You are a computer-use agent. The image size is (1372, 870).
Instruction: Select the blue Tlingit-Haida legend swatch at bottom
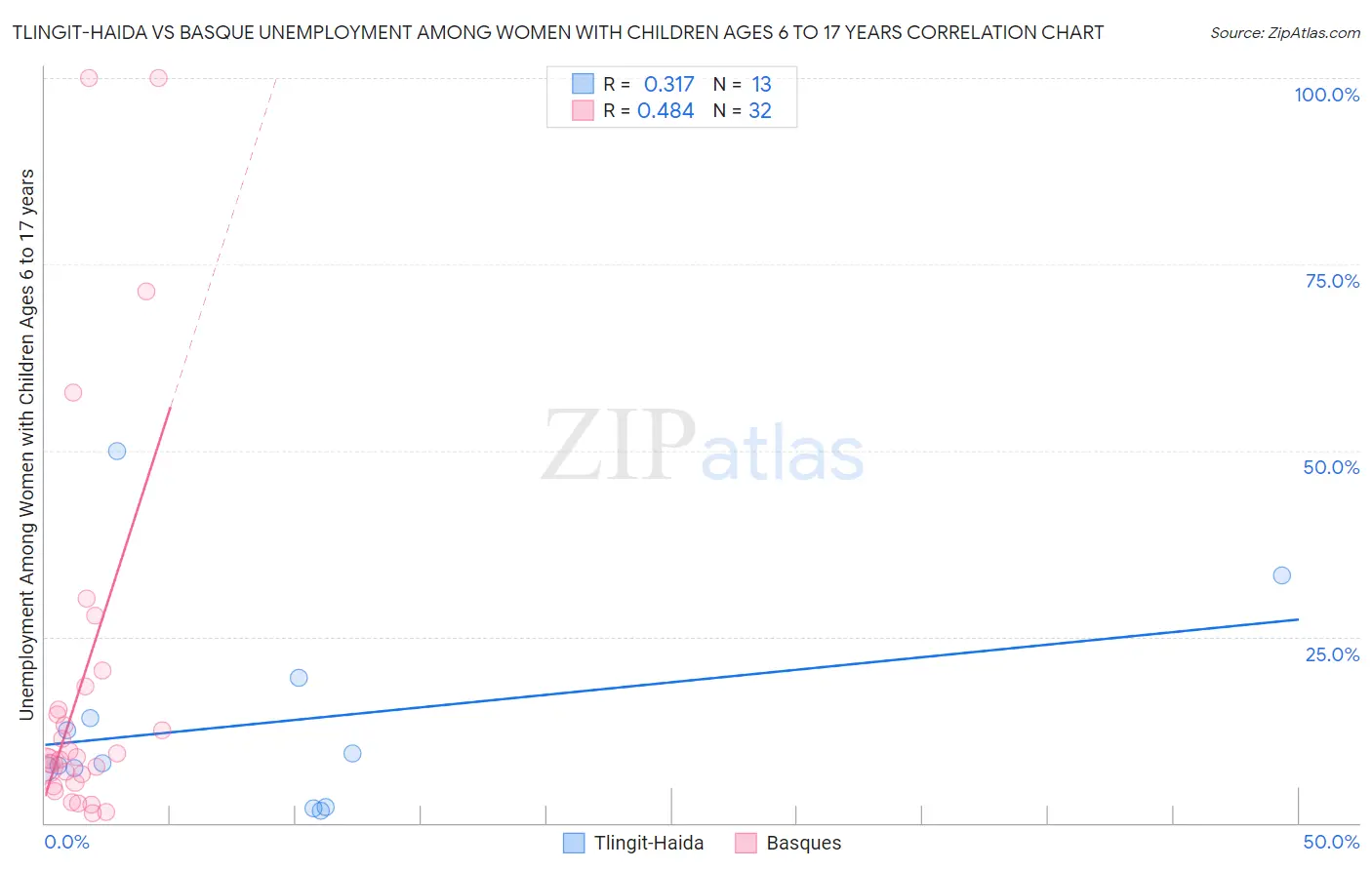[574, 843]
